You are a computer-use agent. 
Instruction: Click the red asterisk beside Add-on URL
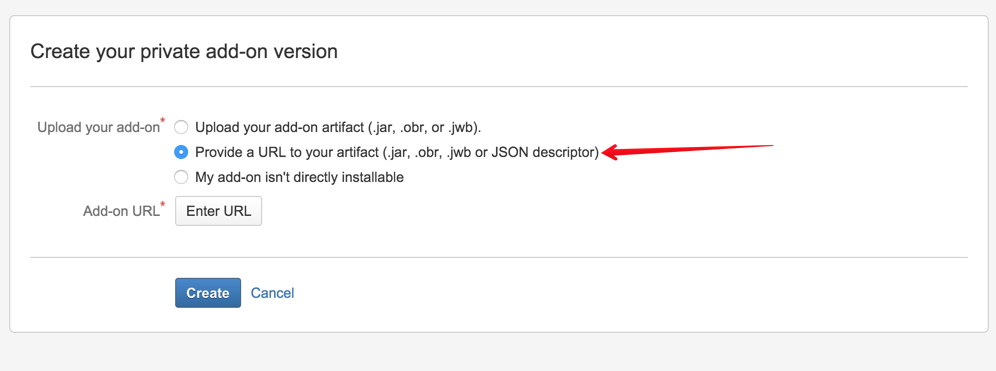(163, 205)
